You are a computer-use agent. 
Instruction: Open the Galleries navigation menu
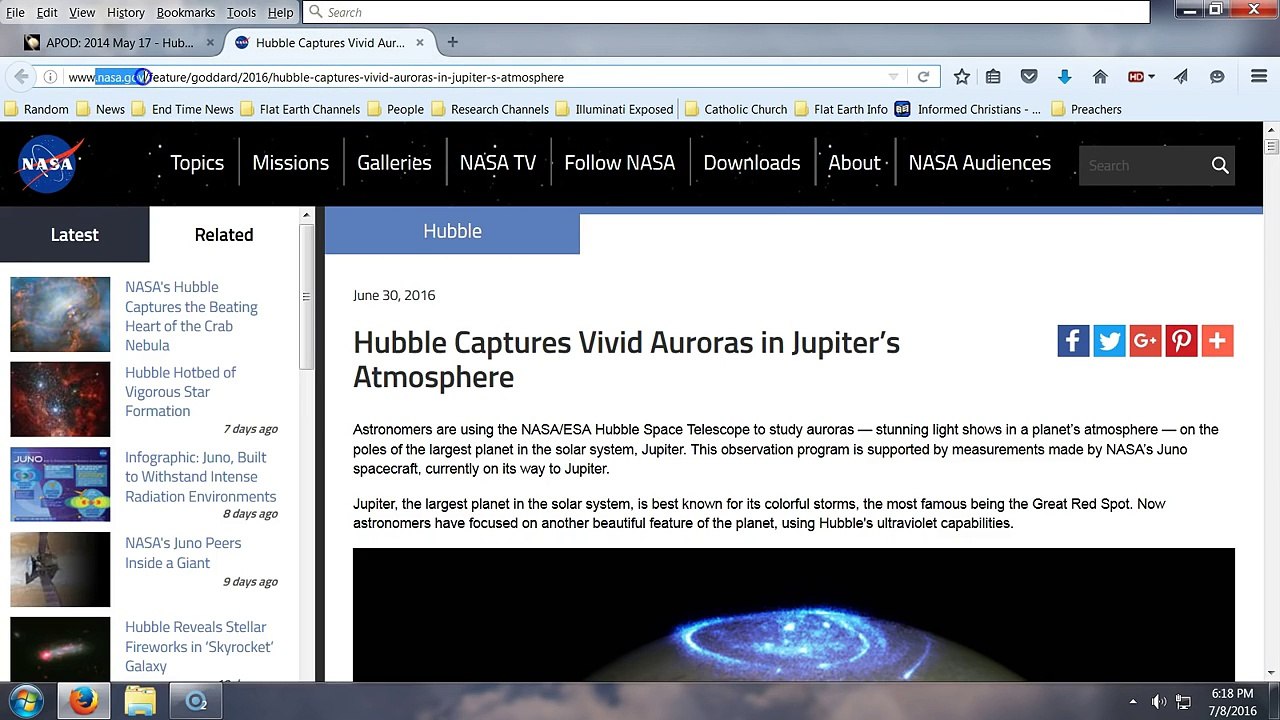click(394, 163)
